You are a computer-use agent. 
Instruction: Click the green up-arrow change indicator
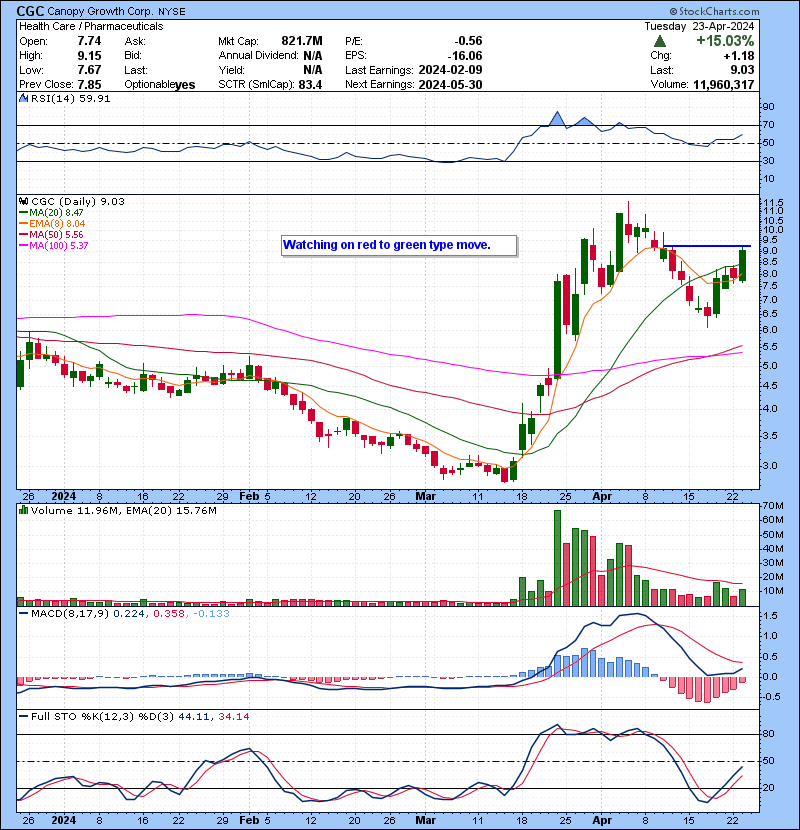point(660,41)
